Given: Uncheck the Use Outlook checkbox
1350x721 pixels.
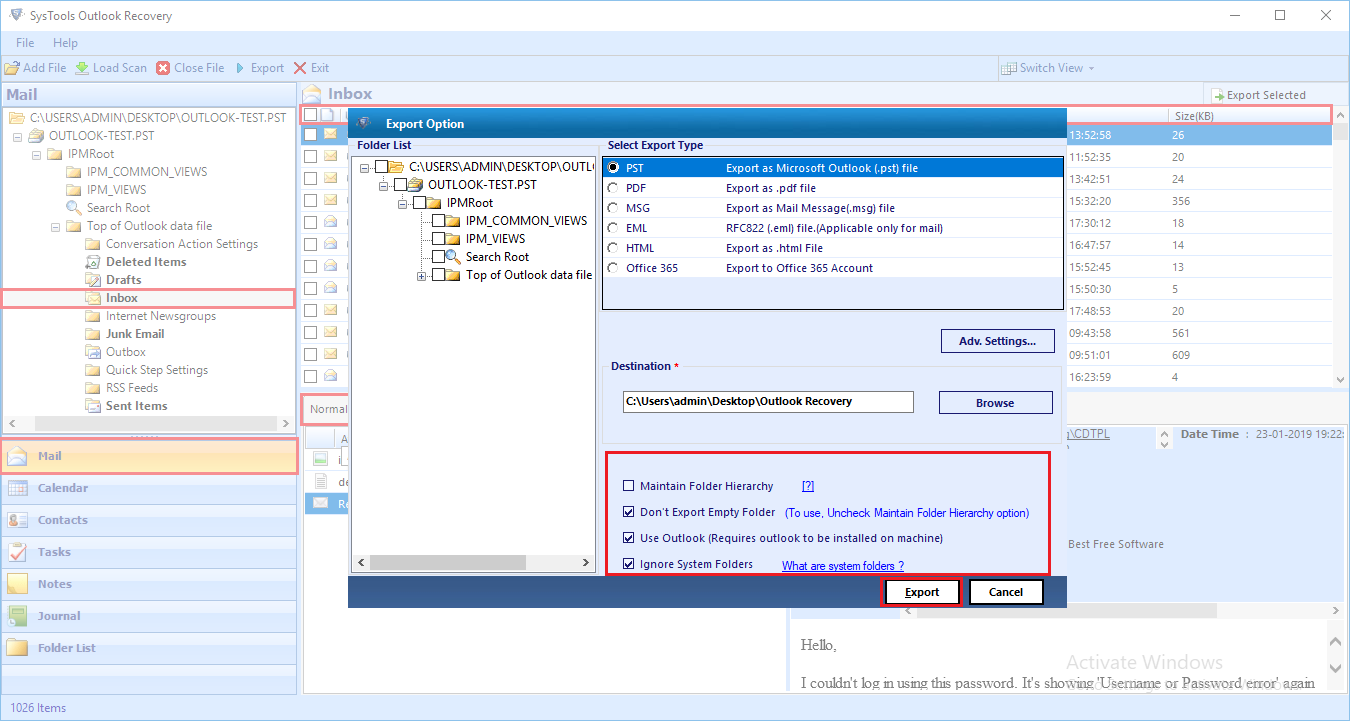Looking at the screenshot, I should pos(628,538).
